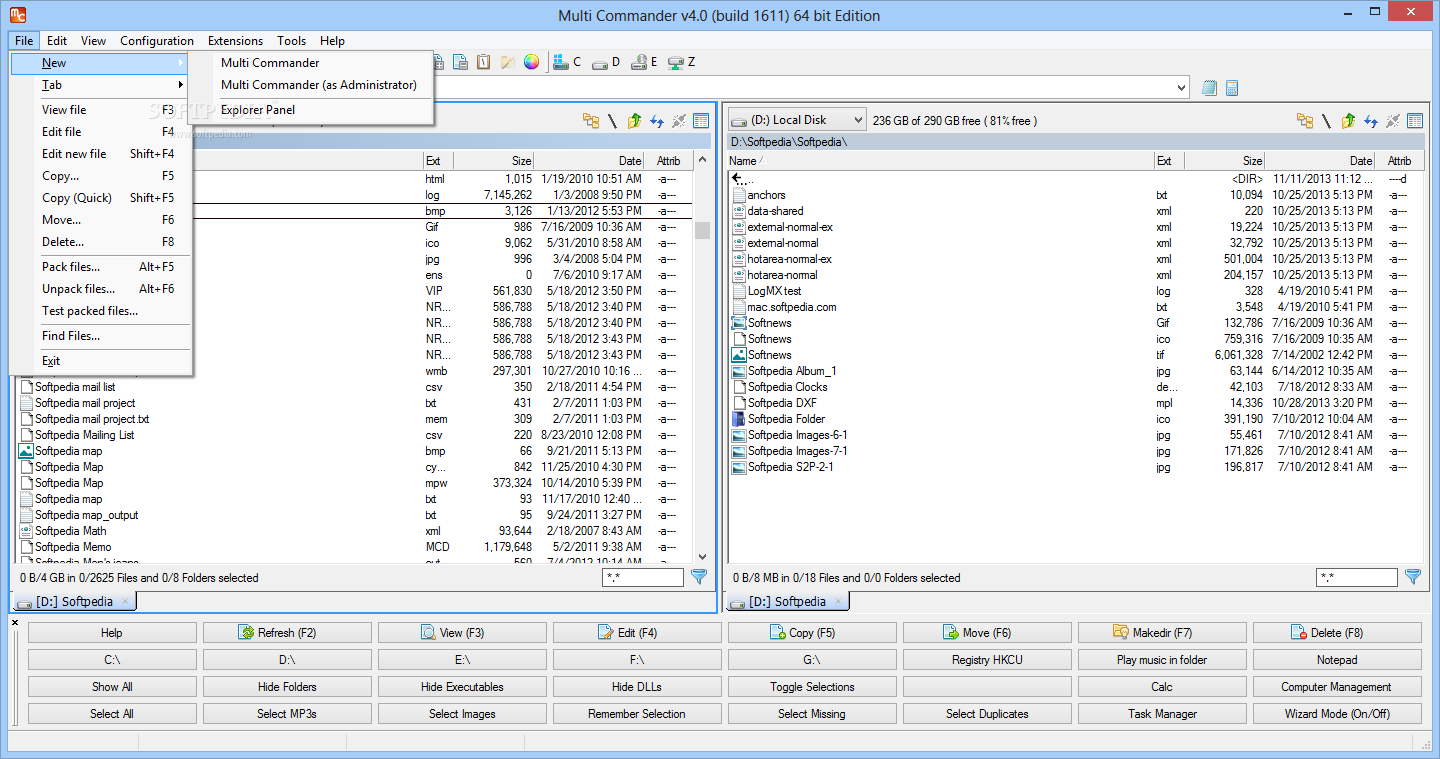1440x759 pixels.
Task: Click the right panel filter funnel icon
Action: [x=1413, y=577]
